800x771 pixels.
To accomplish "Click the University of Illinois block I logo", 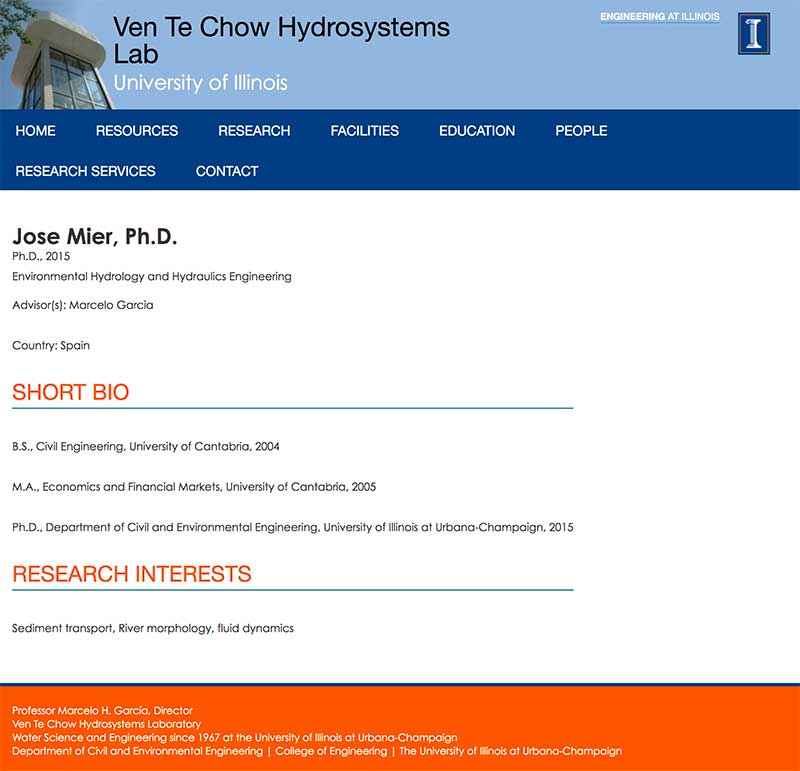I will (x=754, y=34).
